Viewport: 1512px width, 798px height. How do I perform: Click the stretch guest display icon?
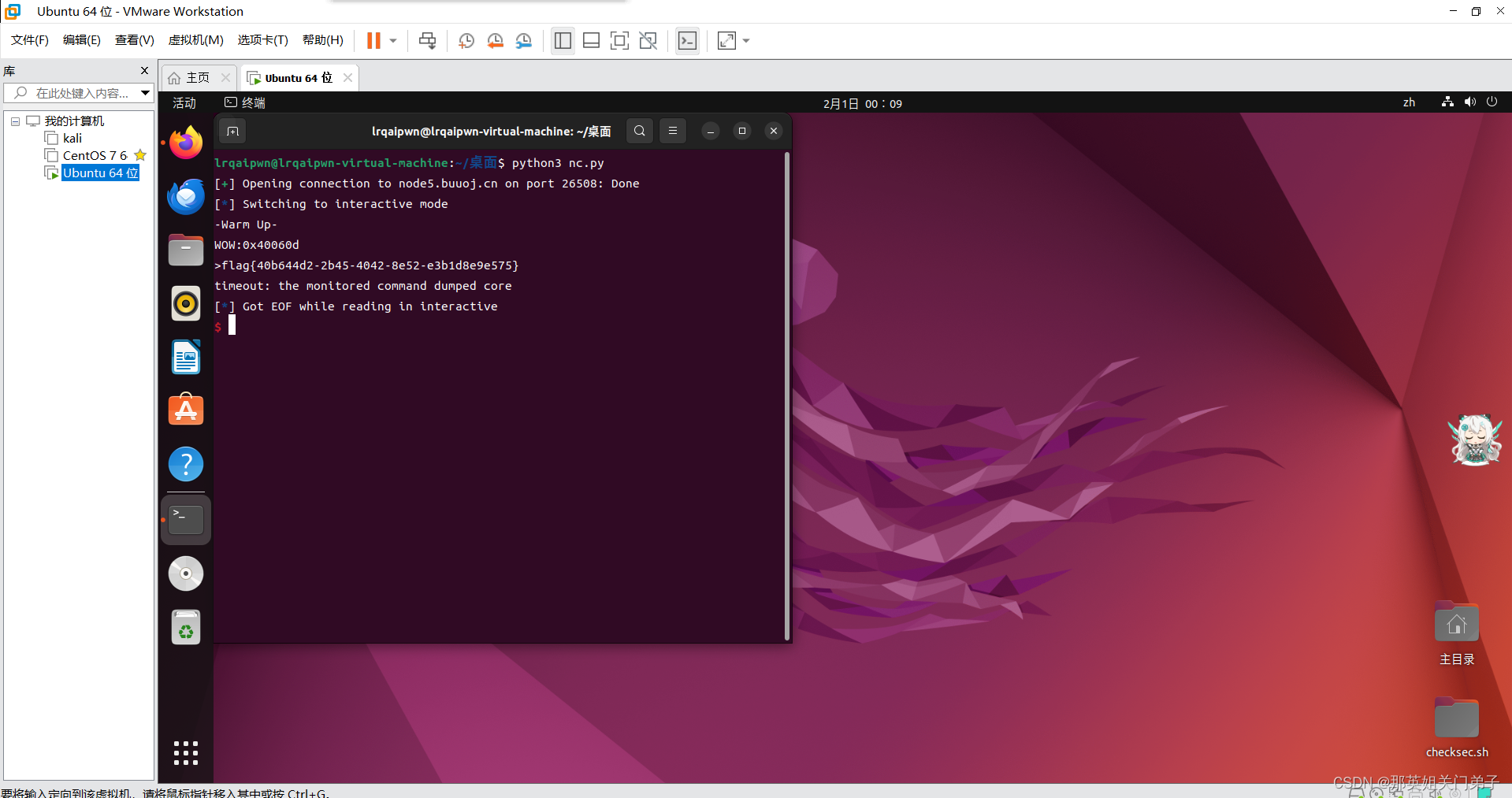[x=726, y=40]
